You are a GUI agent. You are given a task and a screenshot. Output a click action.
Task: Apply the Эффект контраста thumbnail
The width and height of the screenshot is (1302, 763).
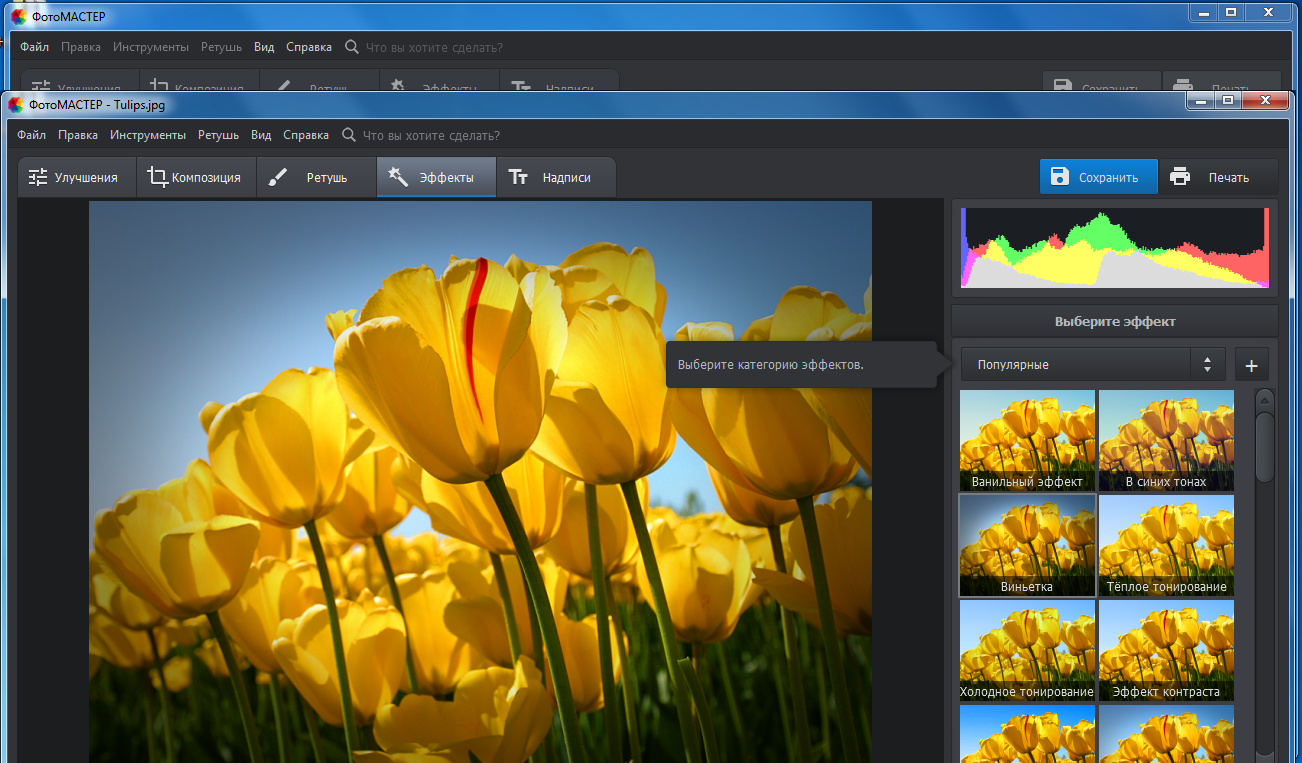point(1166,650)
